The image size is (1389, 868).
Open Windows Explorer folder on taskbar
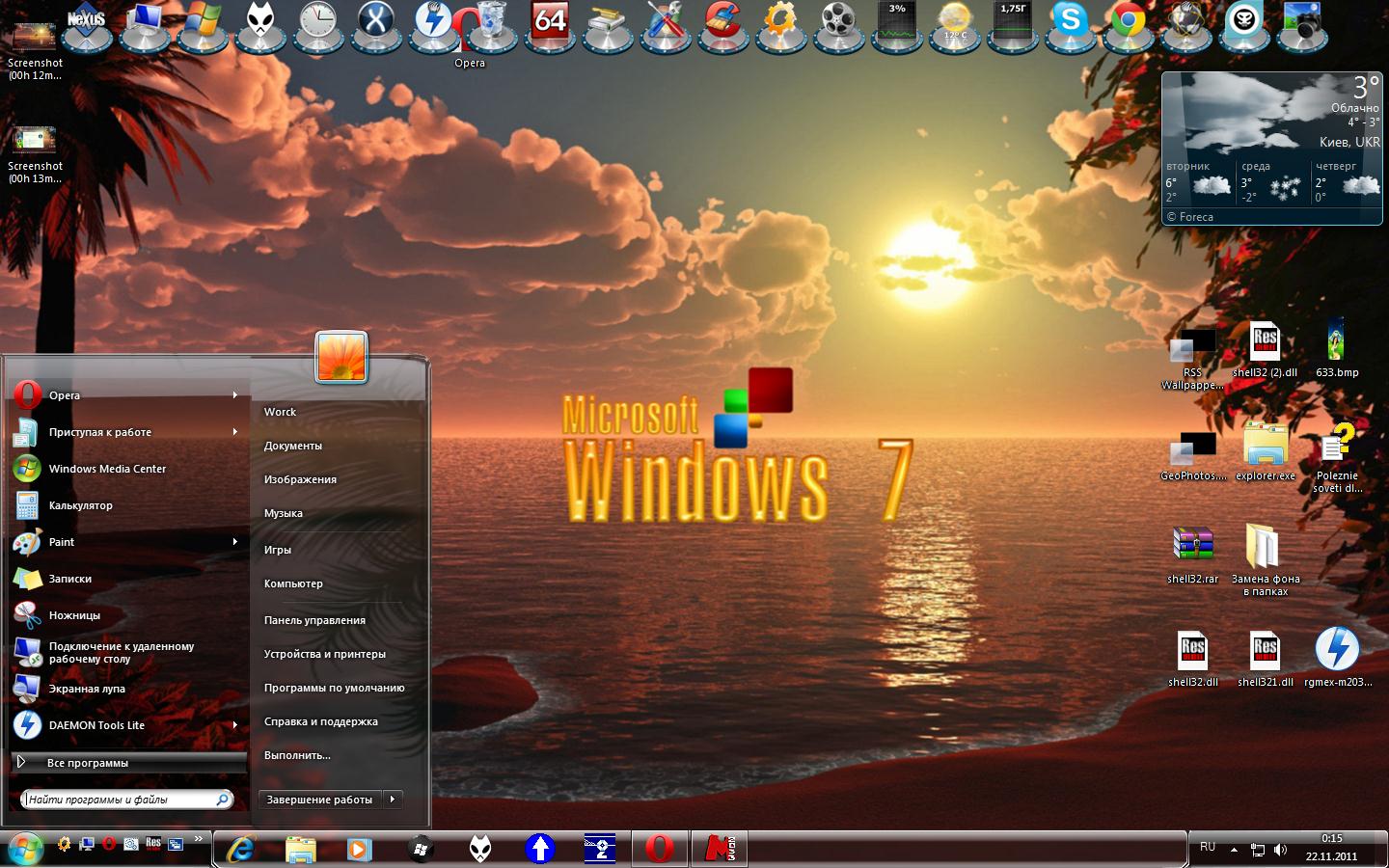point(300,849)
